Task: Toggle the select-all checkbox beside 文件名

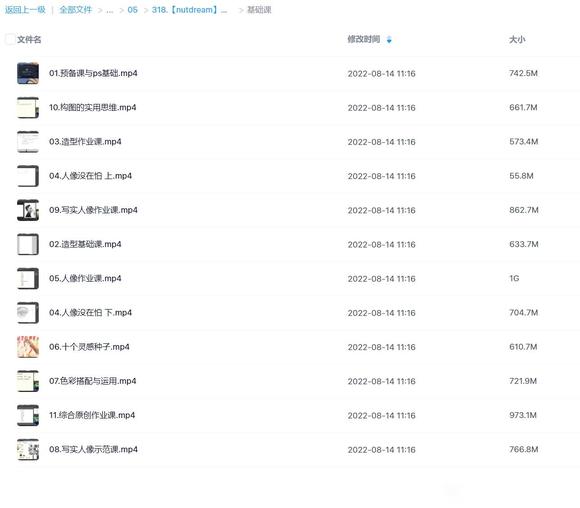Action: click(10, 39)
